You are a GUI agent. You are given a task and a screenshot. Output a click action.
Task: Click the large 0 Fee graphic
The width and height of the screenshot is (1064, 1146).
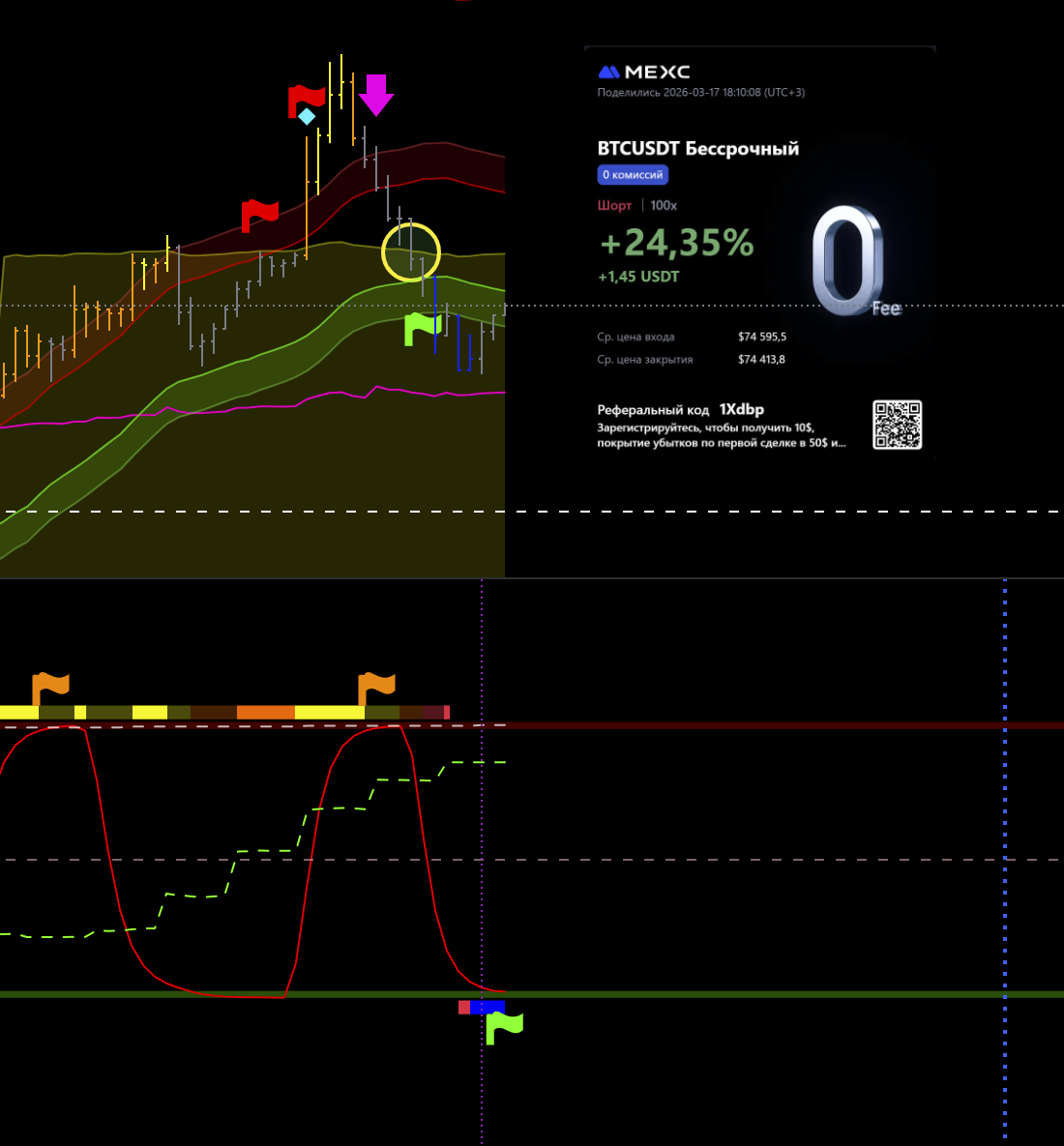point(849,261)
